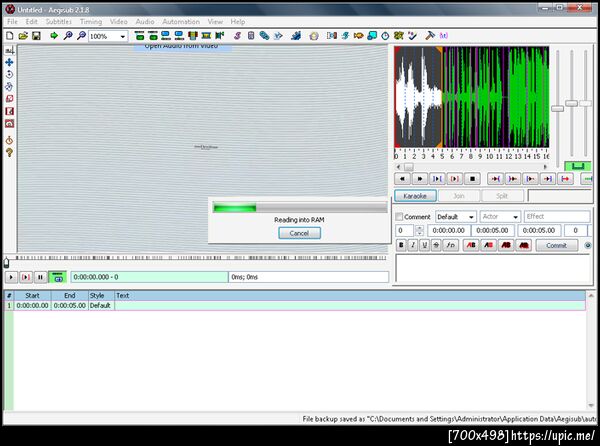The width and height of the screenshot is (600, 446).
Task: Open the Video menu
Action: click(119, 22)
